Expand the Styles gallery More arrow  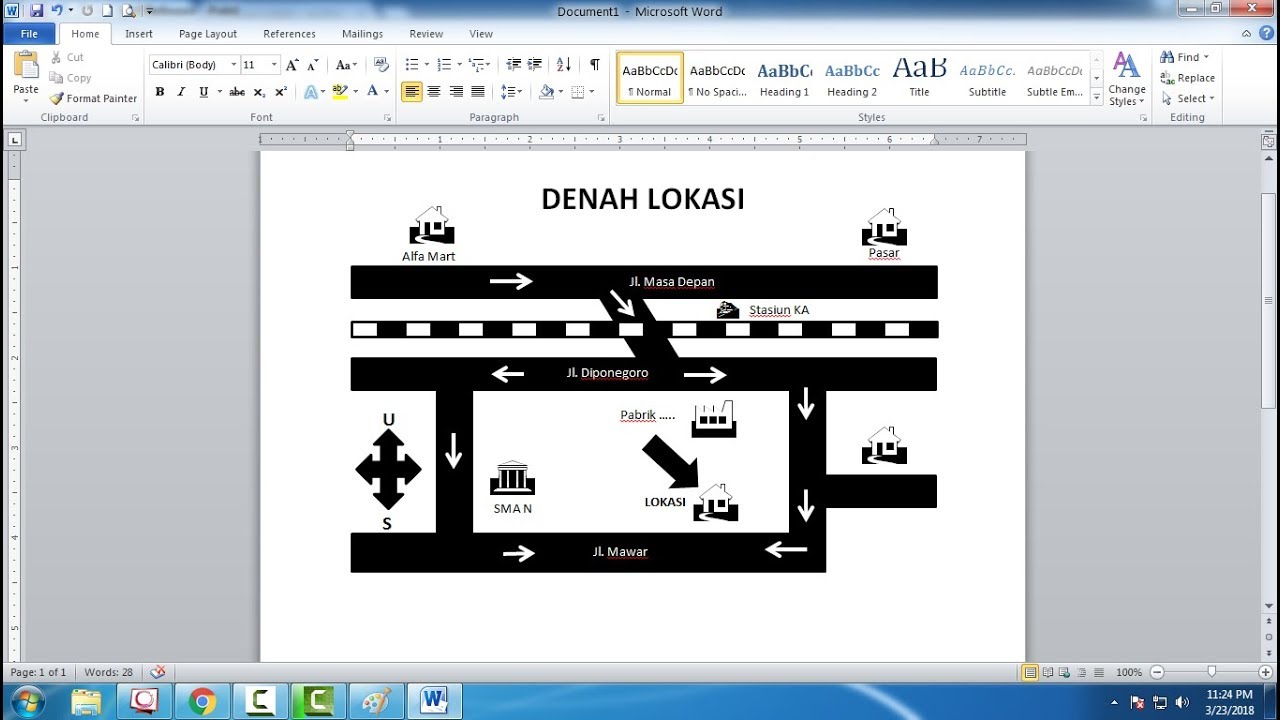[x=1097, y=97]
